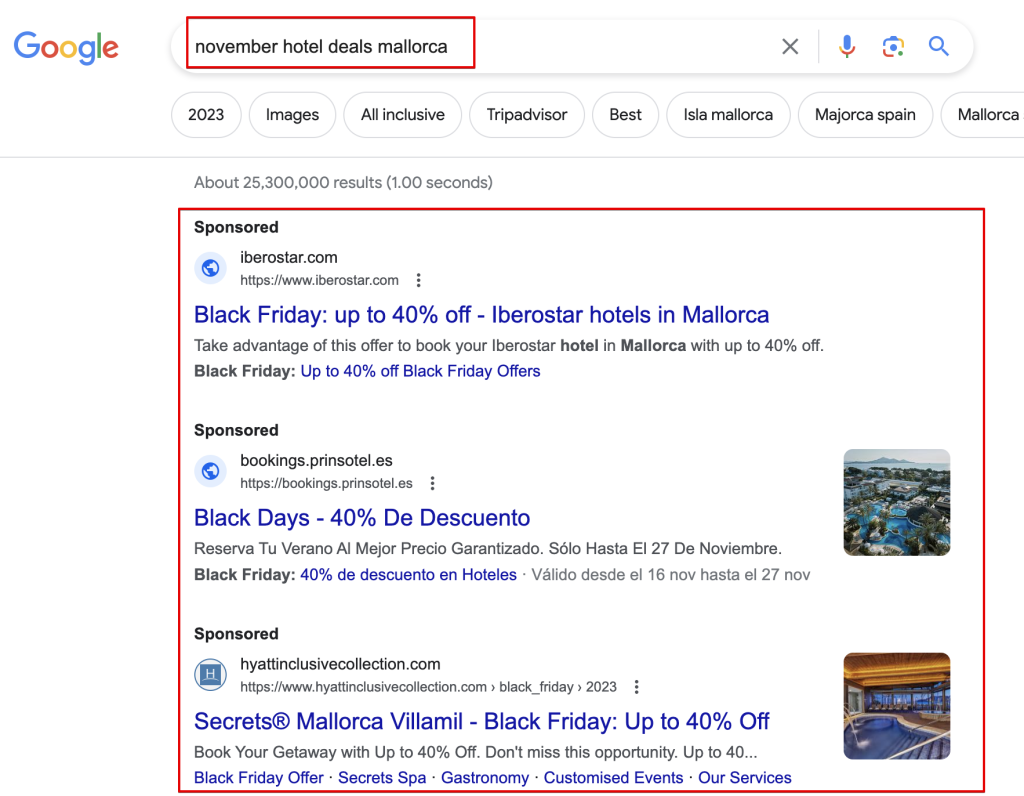Clear the search query with X icon
Screen dimensions: 1024x796
click(x=790, y=47)
